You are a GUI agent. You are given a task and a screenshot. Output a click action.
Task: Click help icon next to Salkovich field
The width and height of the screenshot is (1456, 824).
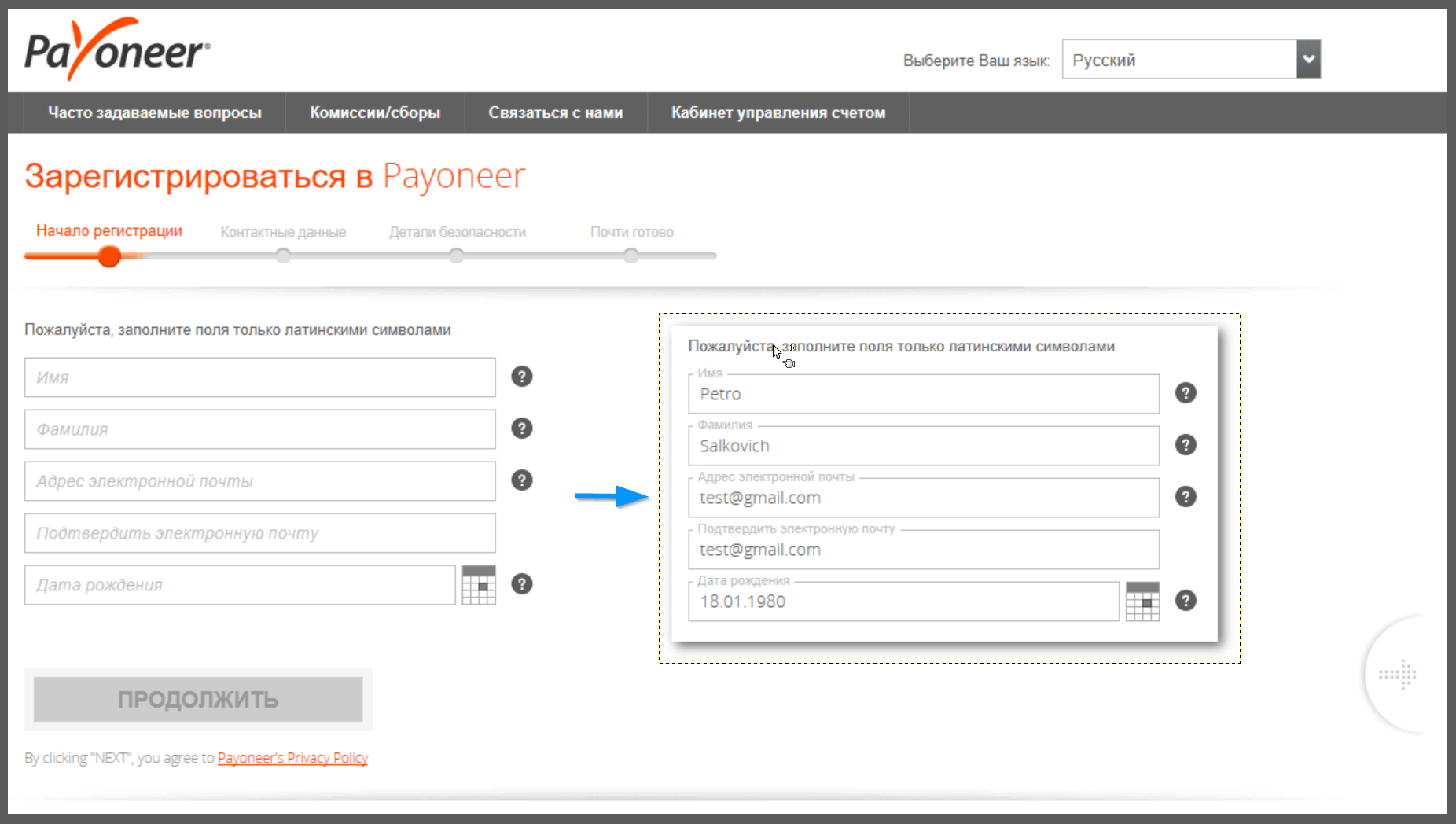(1186, 445)
